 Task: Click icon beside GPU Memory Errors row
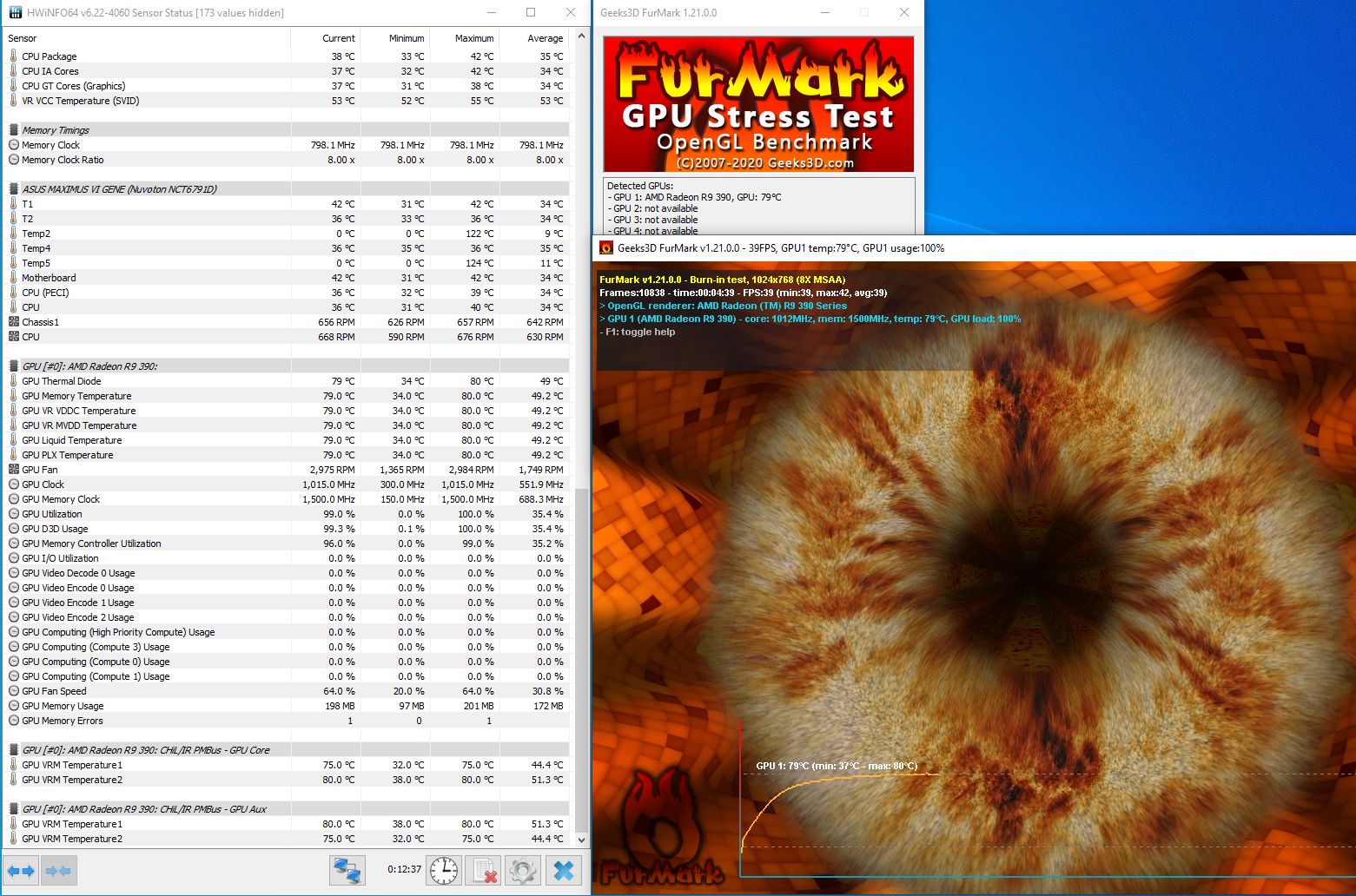[x=13, y=721]
